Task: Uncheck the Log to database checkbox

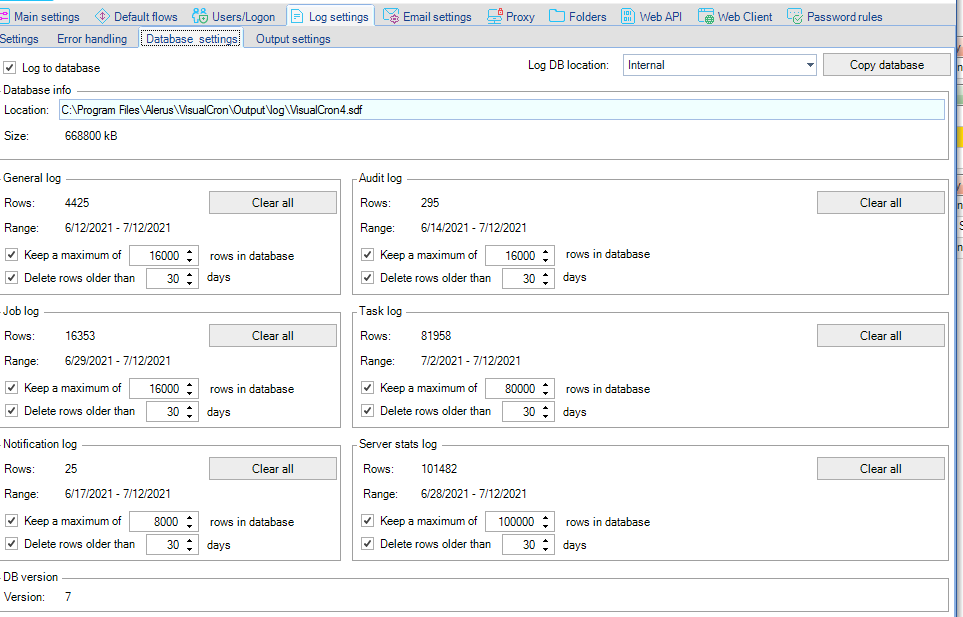Action: click(x=10, y=68)
